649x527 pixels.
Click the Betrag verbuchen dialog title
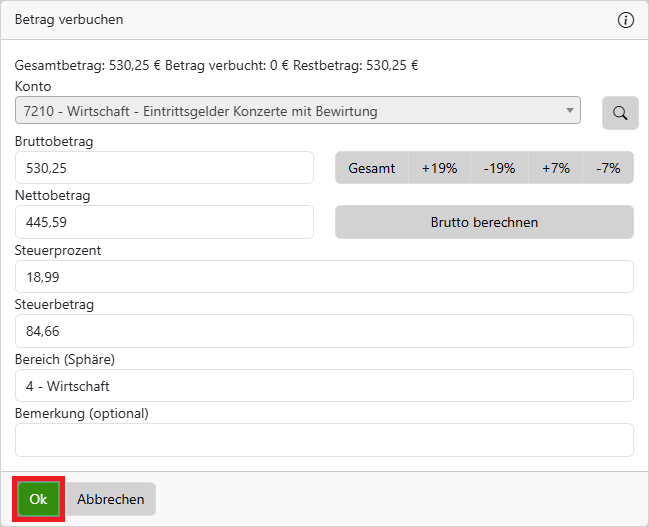pos(69,20)
